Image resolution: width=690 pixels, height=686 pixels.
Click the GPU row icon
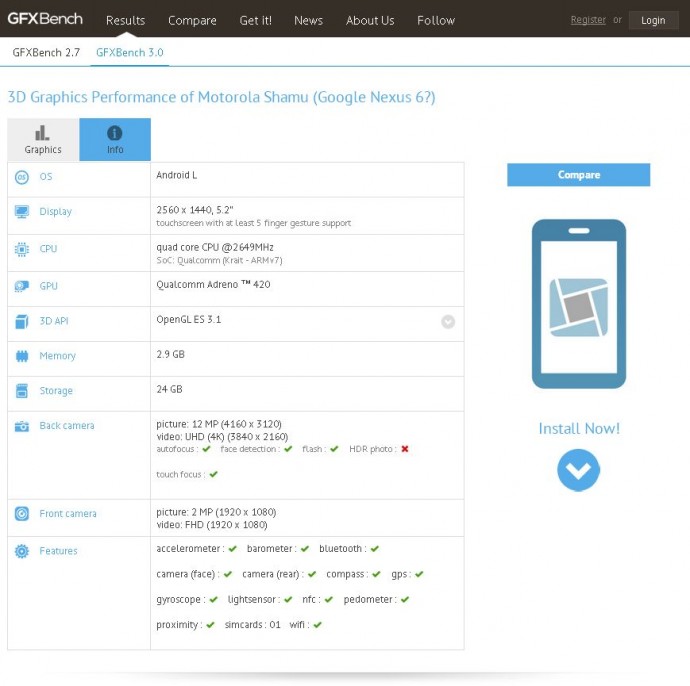[x=22, y=286]
